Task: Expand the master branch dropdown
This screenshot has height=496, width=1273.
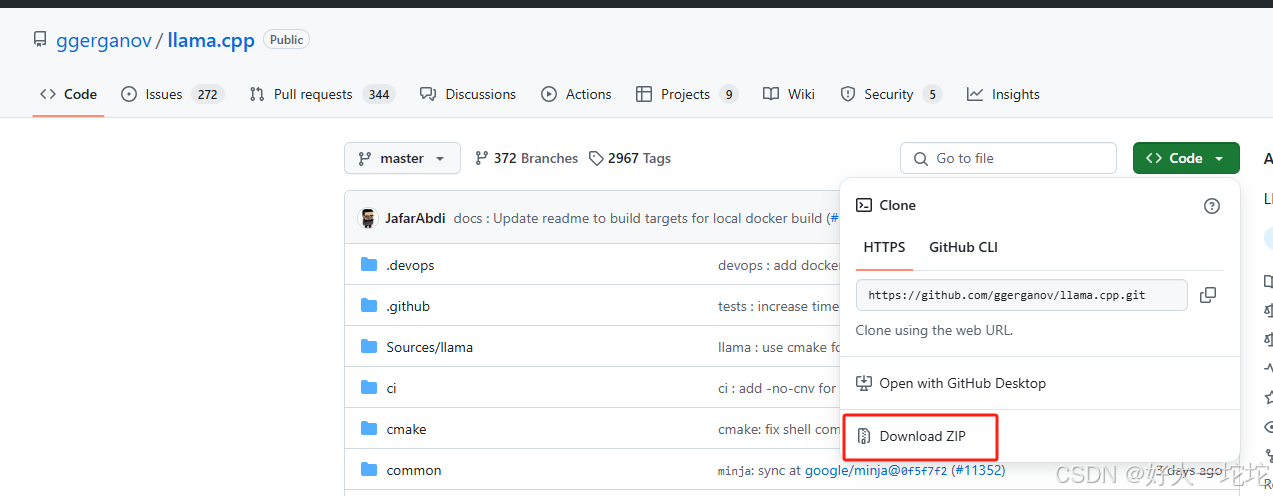Action: 402,158
